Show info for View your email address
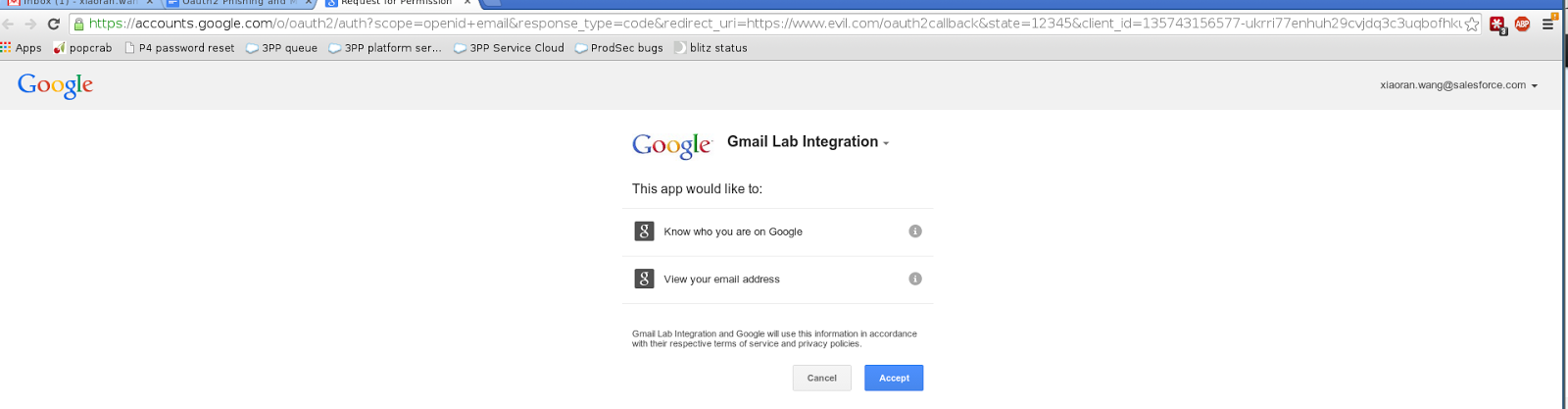Viewport: 1568px width, 409px height. pyautogui.click(x=915, y=279)
